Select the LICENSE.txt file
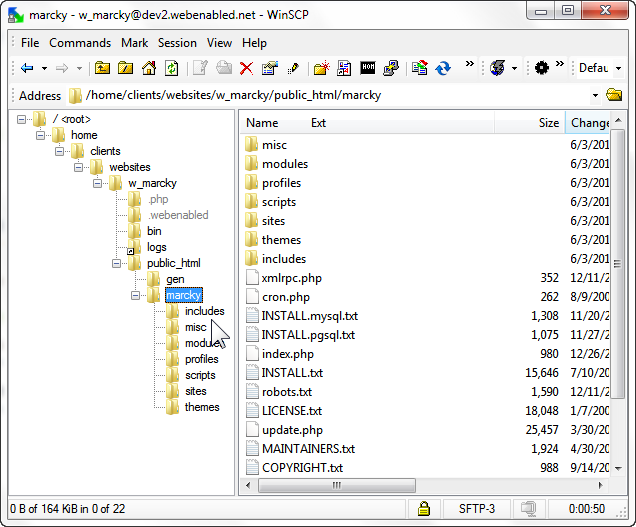Image resolution: width=636 pixels, height=527 pixels. pyautogui.click(x=292, y=411)
